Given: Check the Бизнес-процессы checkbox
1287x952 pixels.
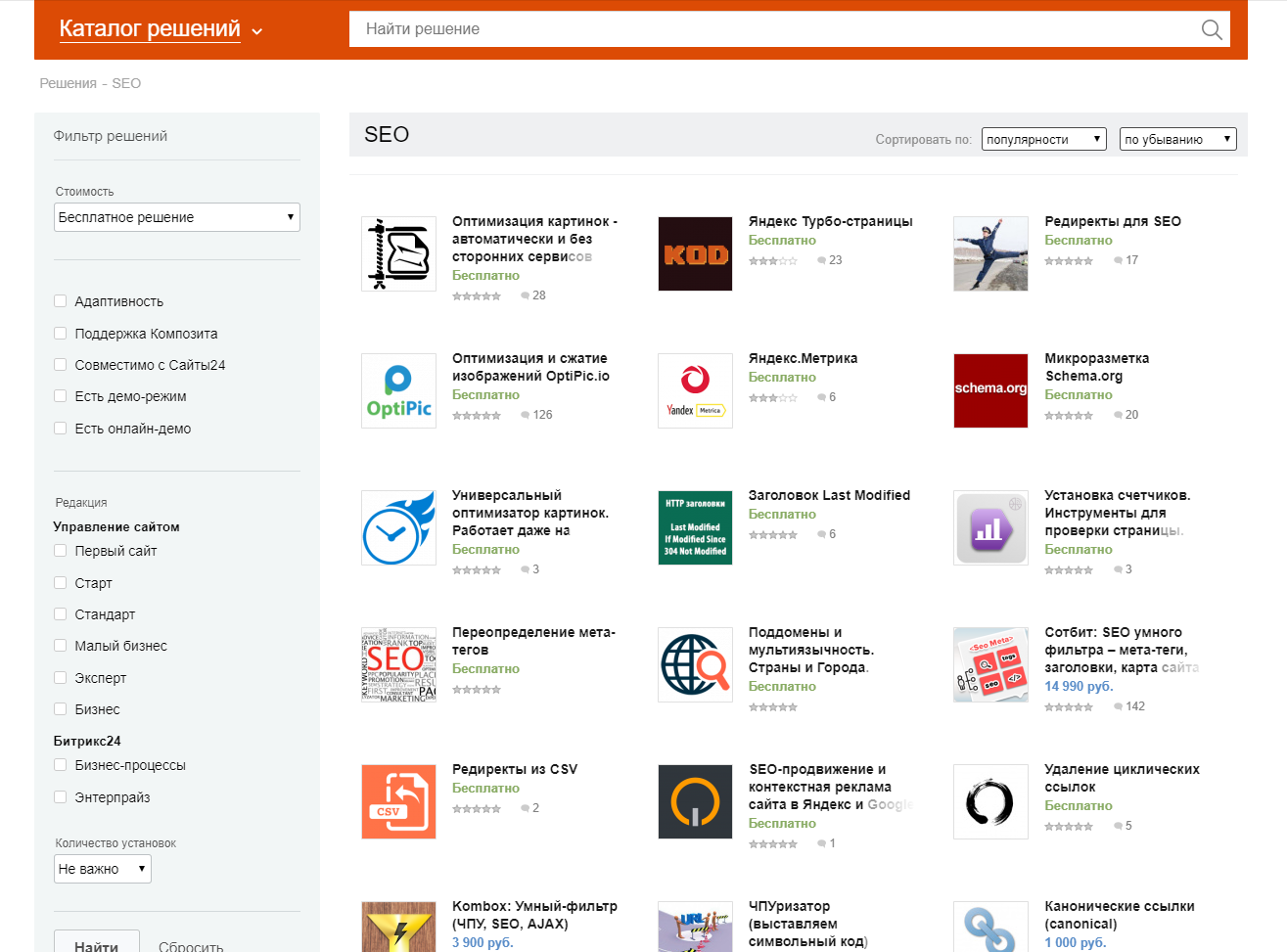Looking at the screenshot, I should (x=61, y=765).
